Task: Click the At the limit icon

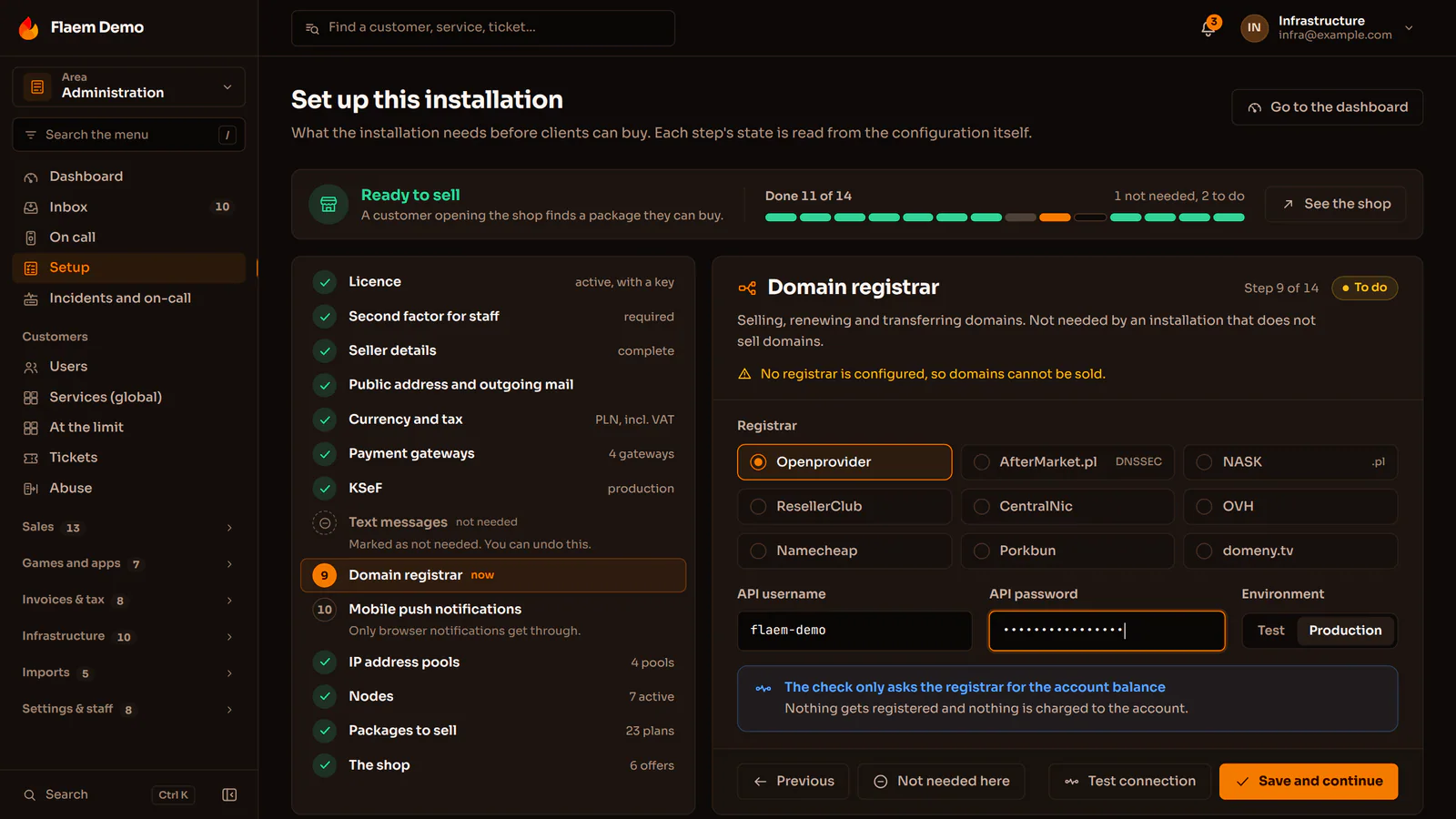Action: pyautogui.click(x=31, y=428)
